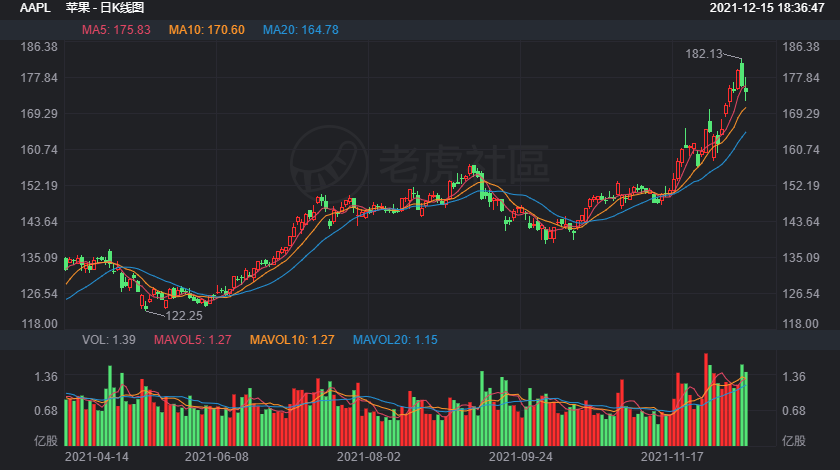Select the MAVOL20: 1.15 label
Viewport: 840px width, 470px height.
pos(395,340)
